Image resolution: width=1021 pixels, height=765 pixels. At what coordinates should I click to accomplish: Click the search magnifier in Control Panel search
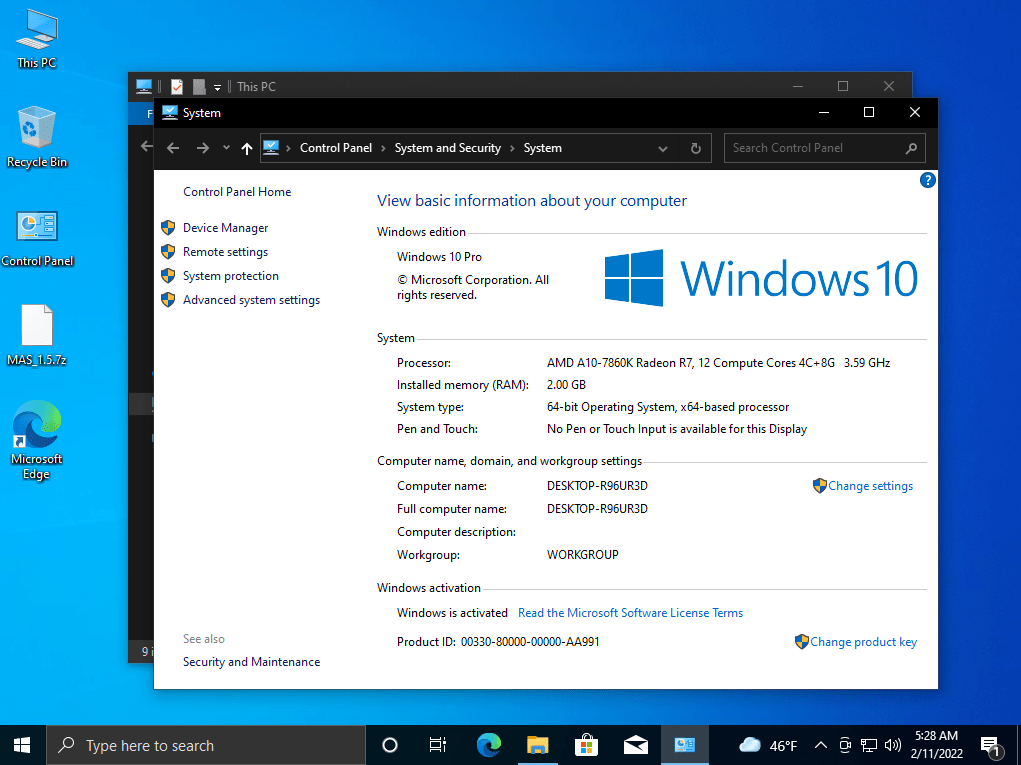click(911, 148)
